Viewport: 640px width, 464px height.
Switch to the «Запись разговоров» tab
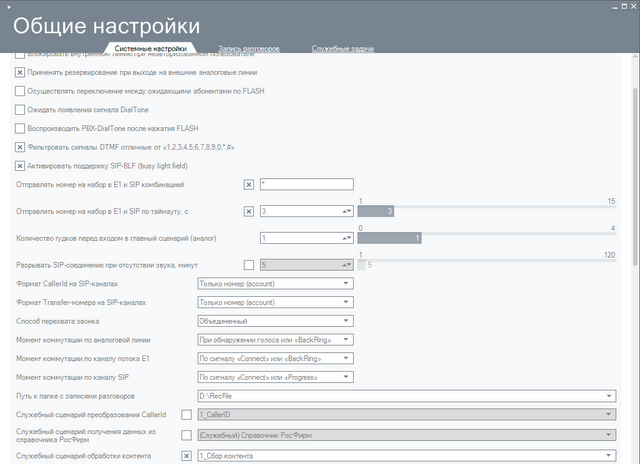250,48
